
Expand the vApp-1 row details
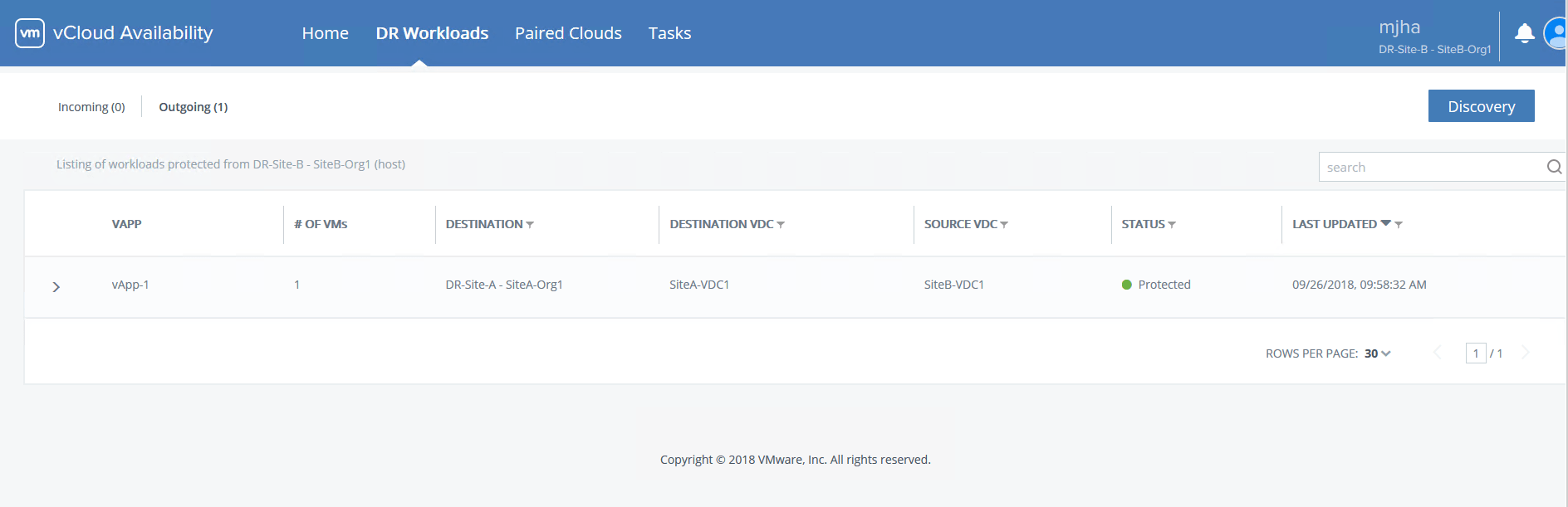[x=56, y=287]
